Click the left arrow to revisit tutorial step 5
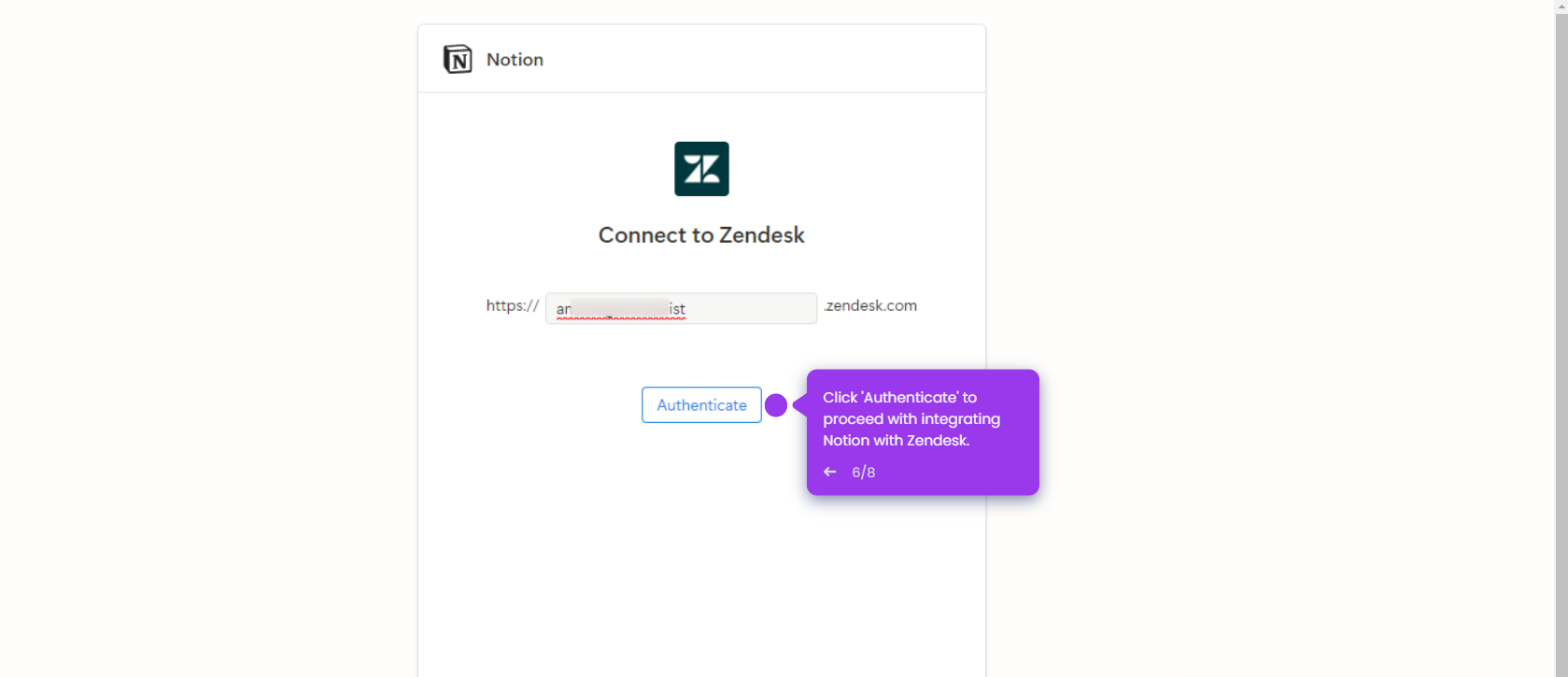 point(829,472)
